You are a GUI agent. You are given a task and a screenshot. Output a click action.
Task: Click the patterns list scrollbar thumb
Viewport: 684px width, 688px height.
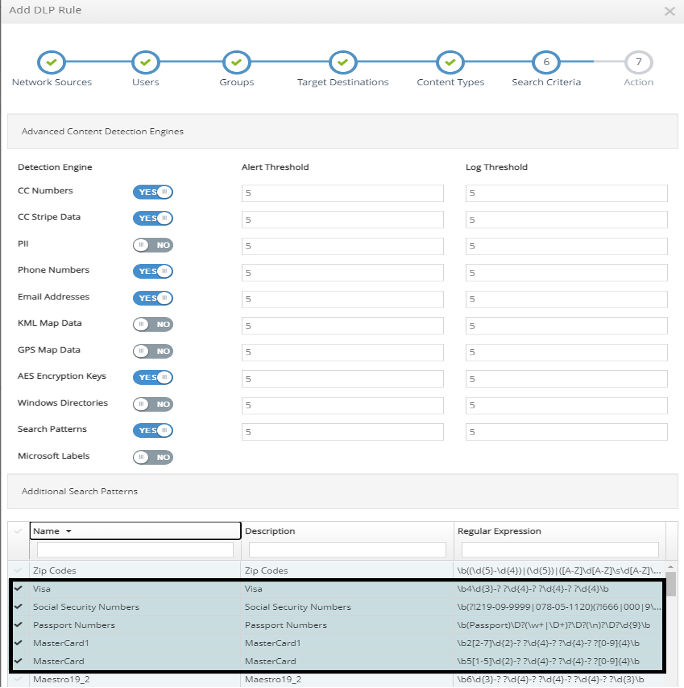coord(671,584)
